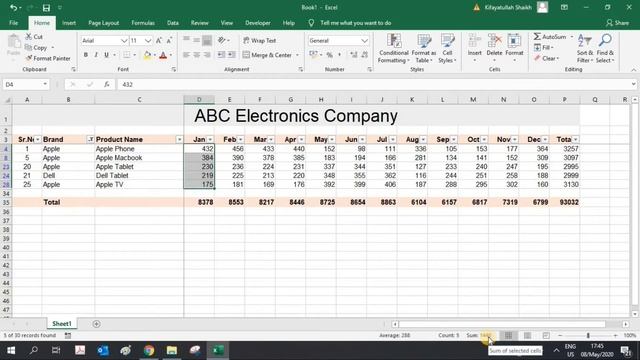Open Chrome from taskbar
Viewport: 640px width, 360px height.
(149, 350)
